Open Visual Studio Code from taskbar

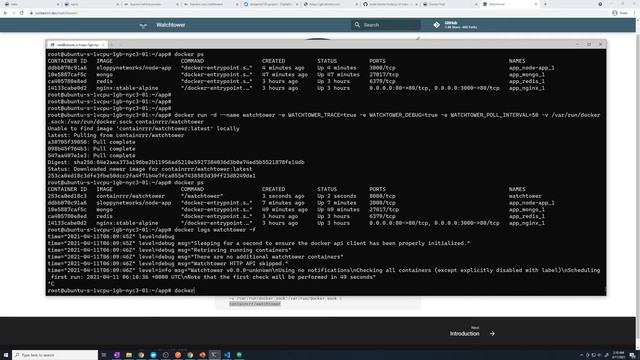[x=227, y=355]
